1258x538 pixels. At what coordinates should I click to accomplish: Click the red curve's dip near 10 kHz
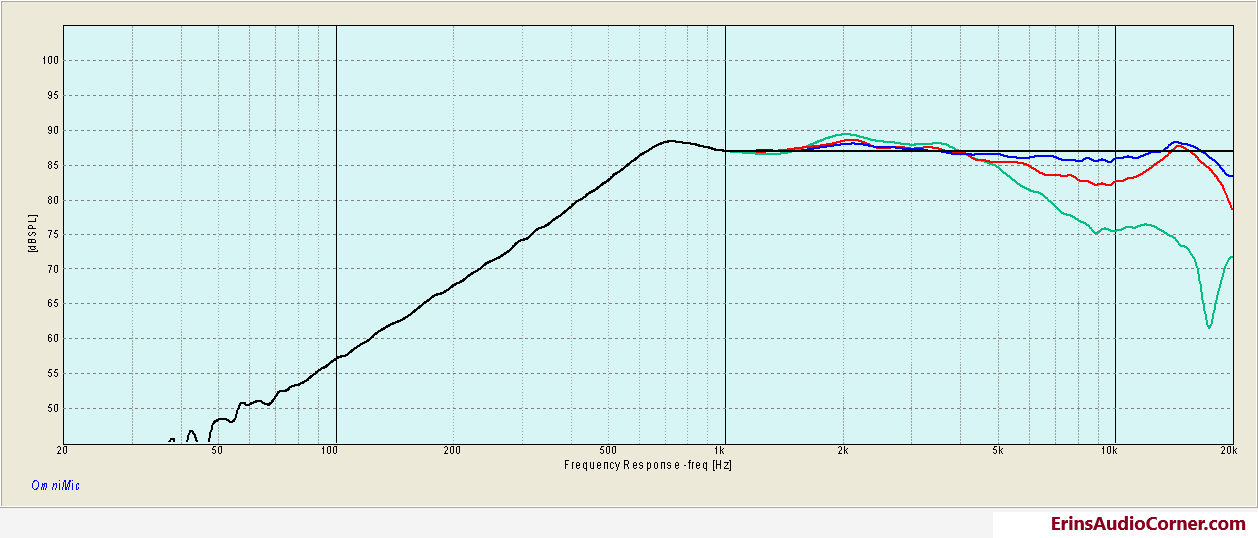coord(1102,184)
